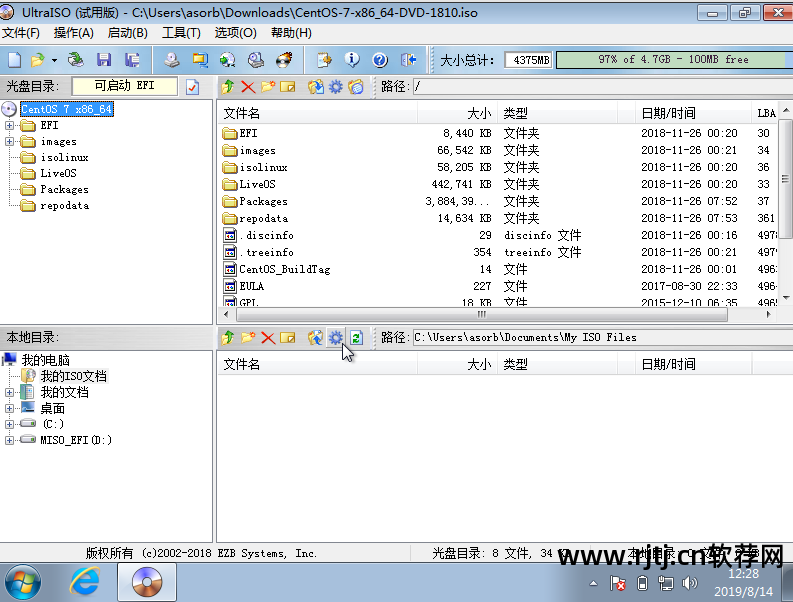Open the 工具(T) menu
793x602 pixels.
(x=181, y=33)
